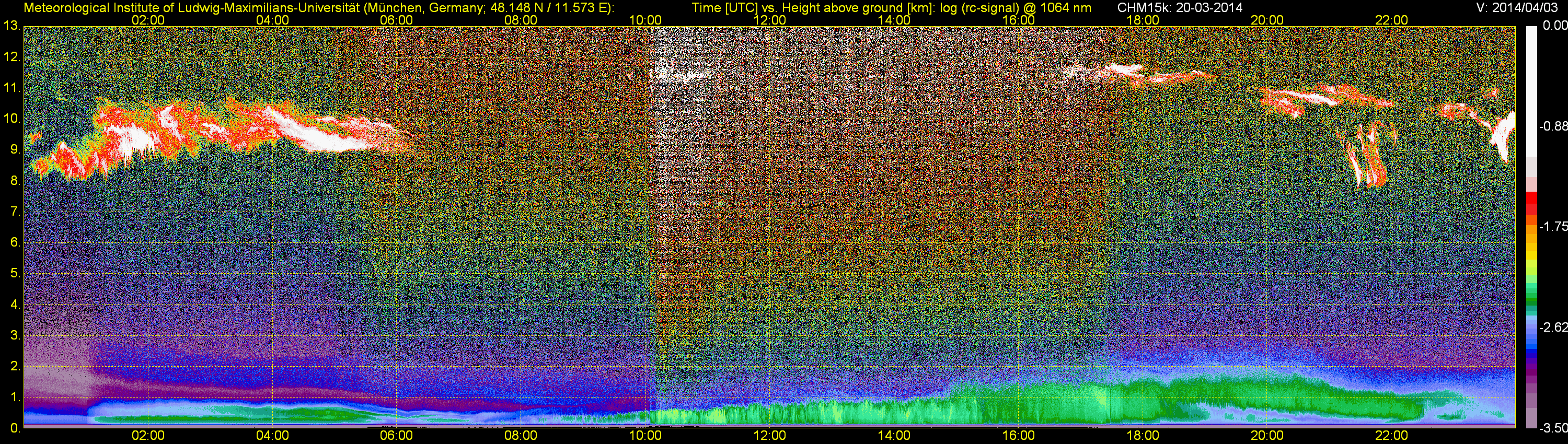Click the 'Time [UTC] vs. Height above ground' caption
This screenshot has width=1568, height=444.
coord(891,8)
